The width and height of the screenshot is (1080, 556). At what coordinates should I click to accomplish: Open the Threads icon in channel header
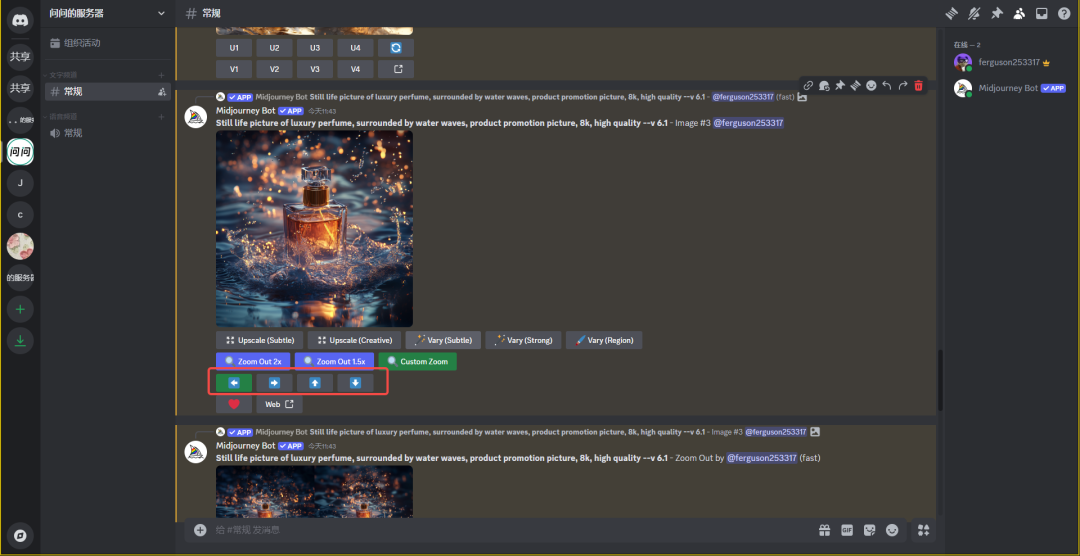tap(951, 13)
